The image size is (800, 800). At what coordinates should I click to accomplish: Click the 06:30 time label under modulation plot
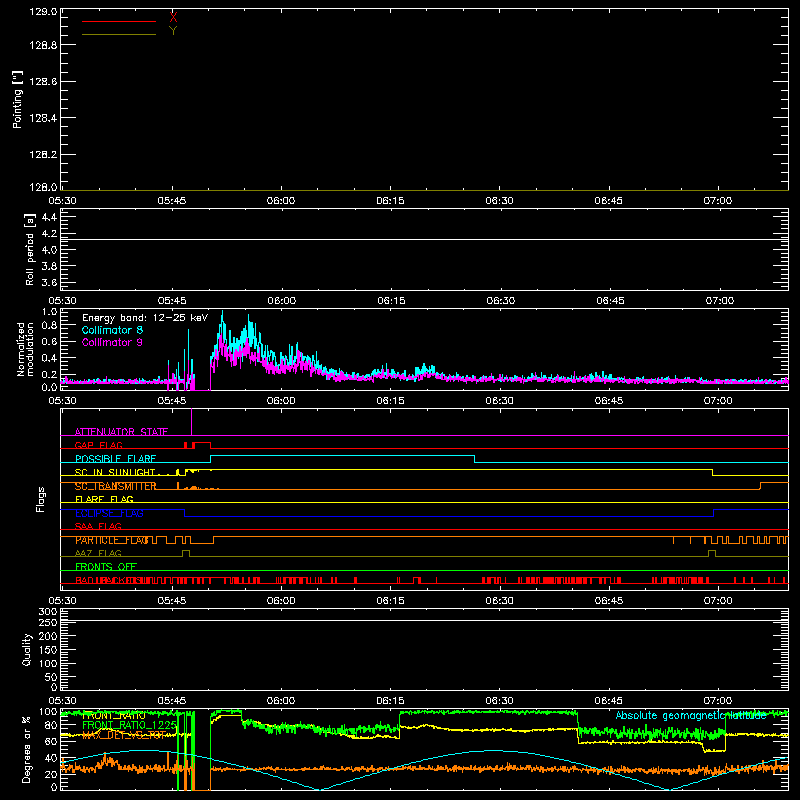point(499,401)
